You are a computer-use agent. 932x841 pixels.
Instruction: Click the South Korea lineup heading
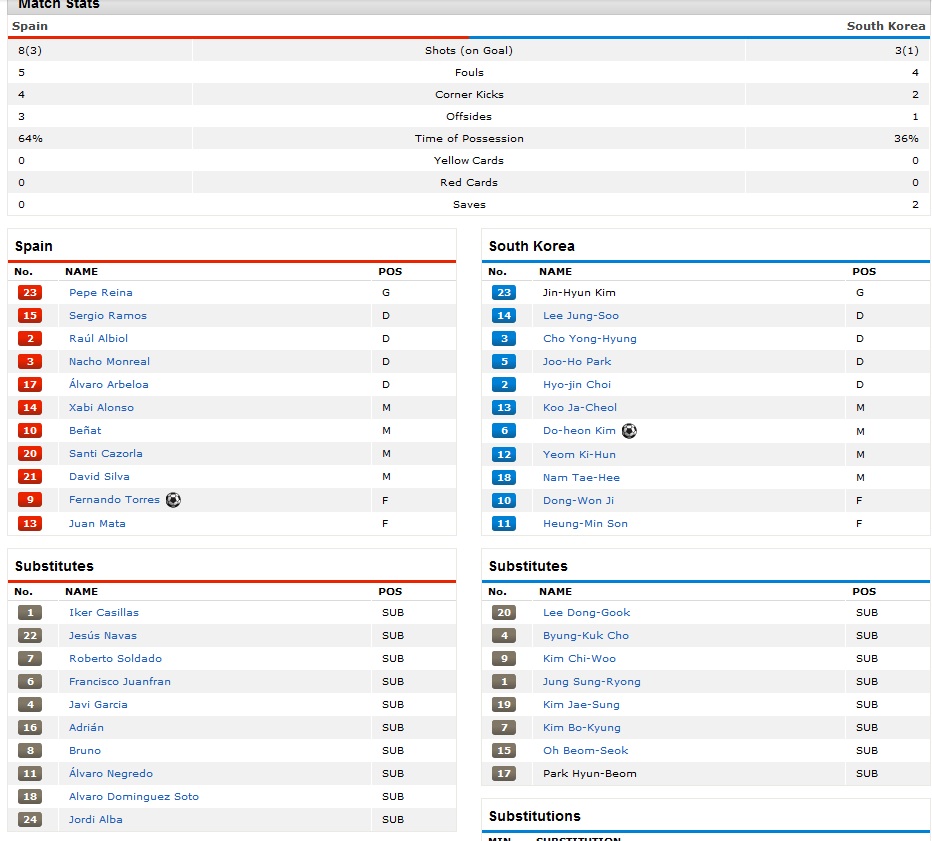pos(532,246)
